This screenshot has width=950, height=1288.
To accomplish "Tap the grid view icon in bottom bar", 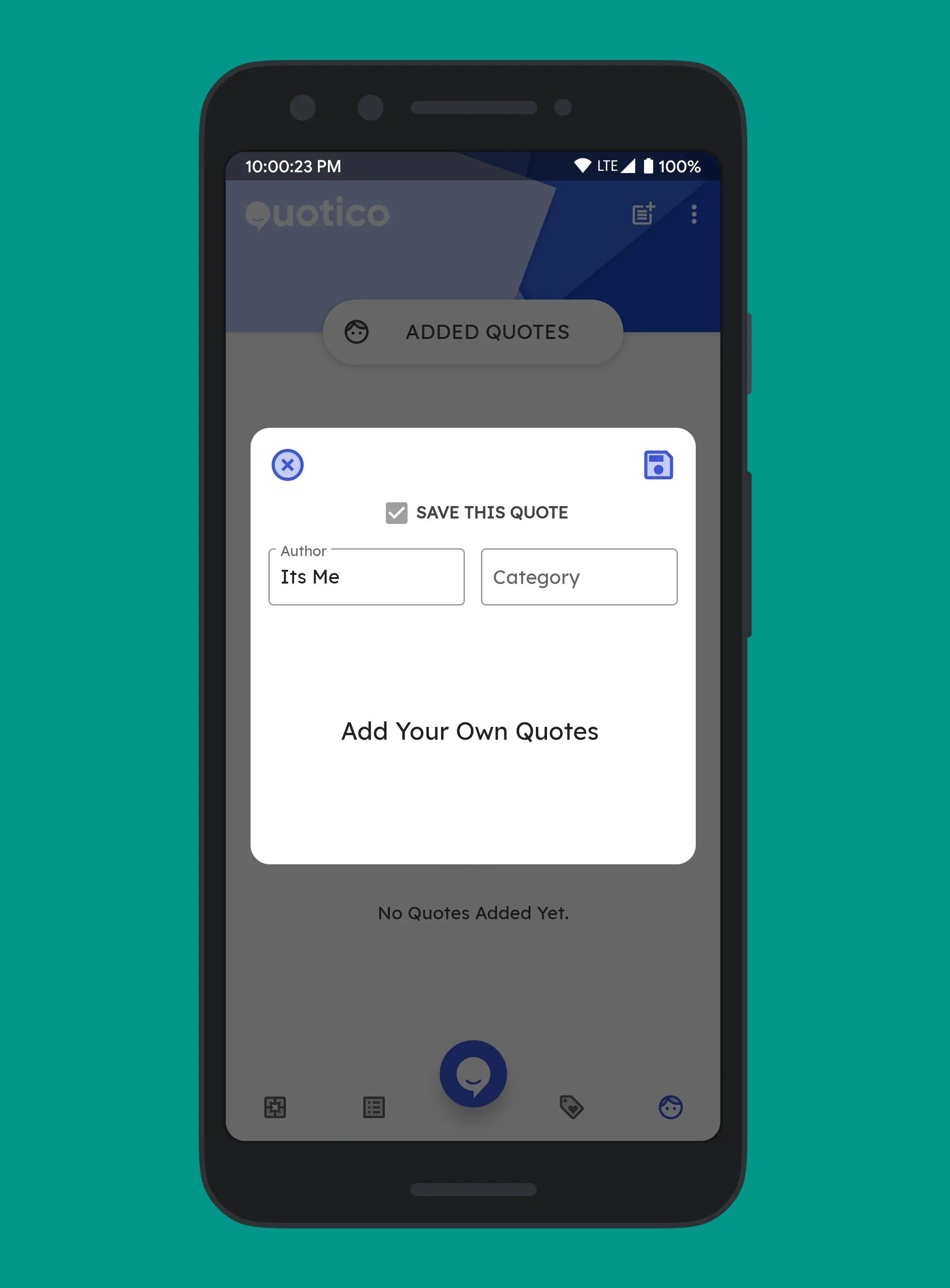I will [x=278, y=1108].
